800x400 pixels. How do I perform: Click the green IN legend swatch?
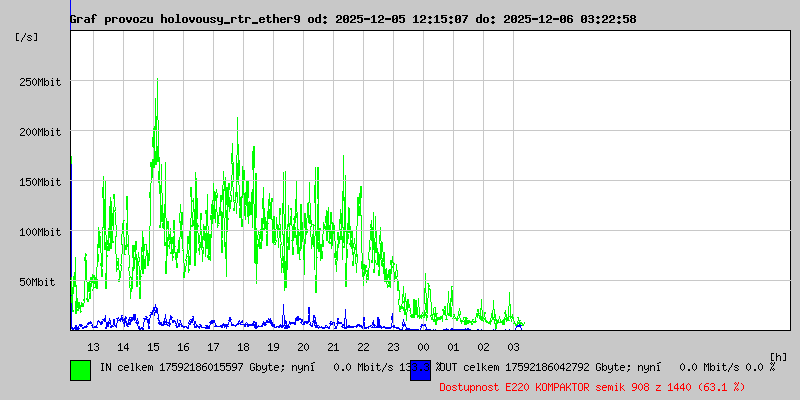(x=80, y=369)
